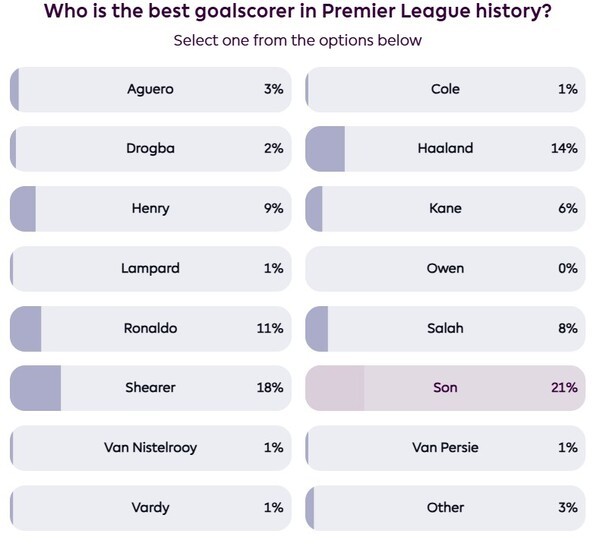Viewport: 600px width, 556px height.
Task: Vote for Shearer
Action: 150,387
